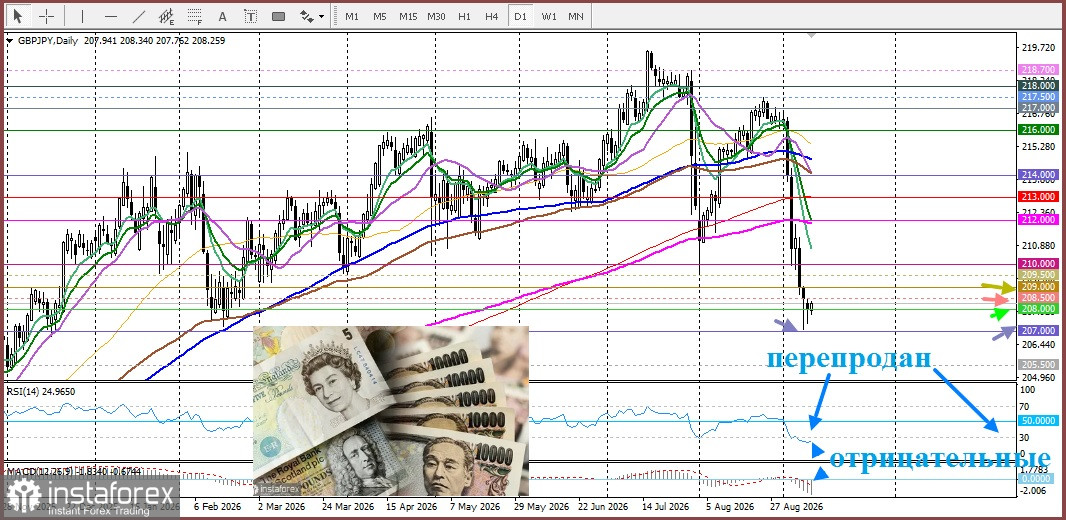Pick the Vertical Line drawing tool
1066x520 pixels.
pos(82,16)
